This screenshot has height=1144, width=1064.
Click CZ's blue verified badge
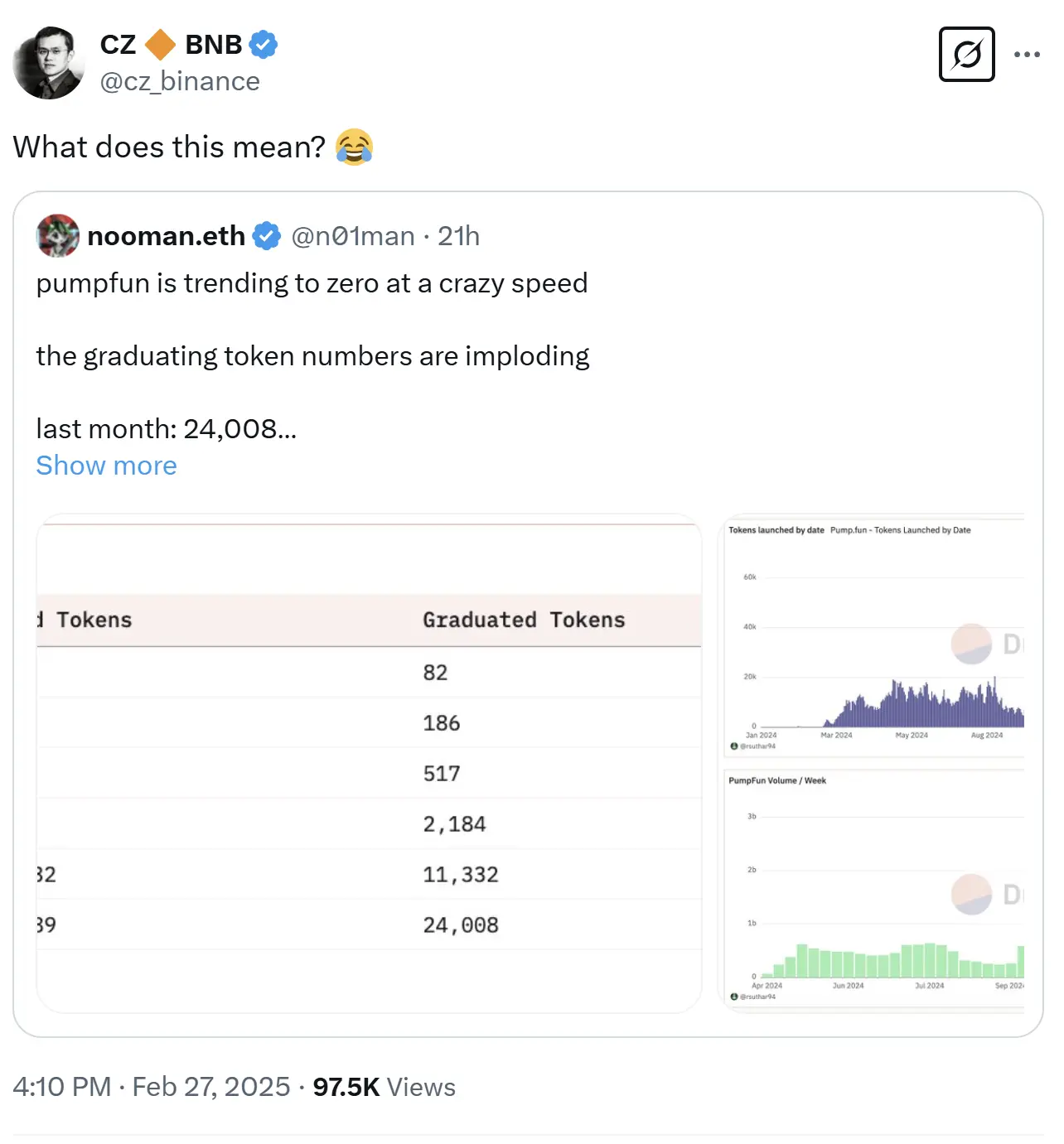(x=263, y=45)
